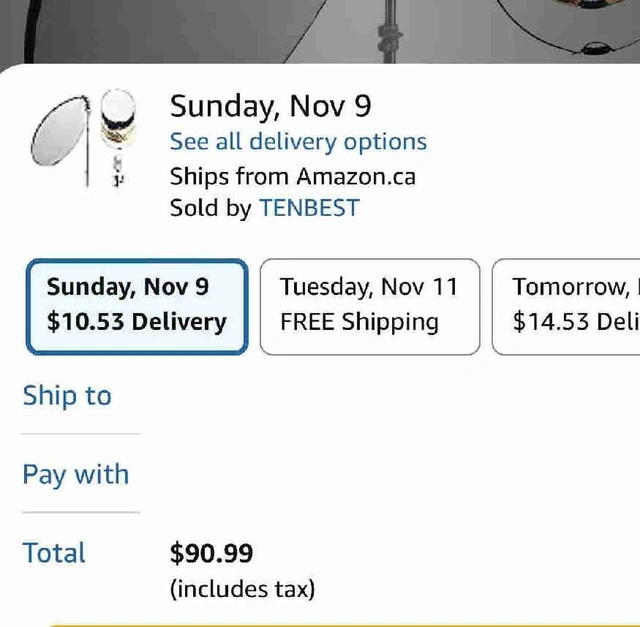Click the divider line below Ship to

click(81, 434)
